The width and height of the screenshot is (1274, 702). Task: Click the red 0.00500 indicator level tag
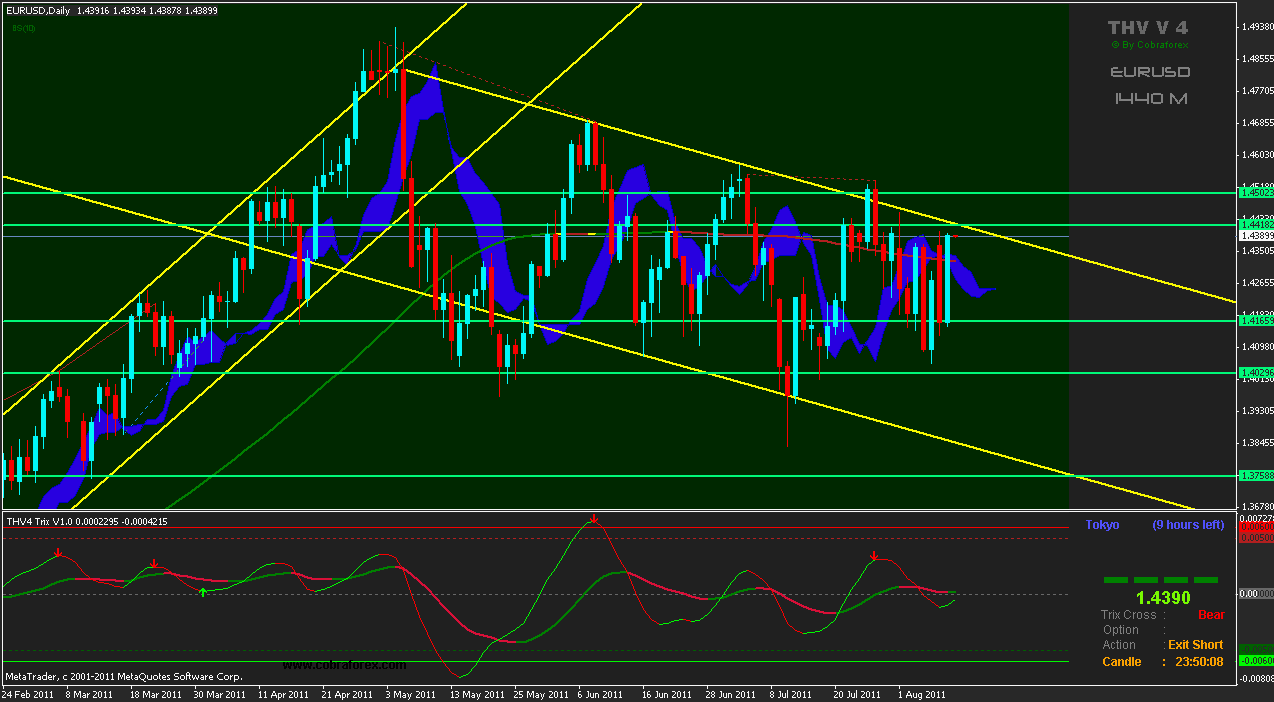click(x=1255, y=538)
